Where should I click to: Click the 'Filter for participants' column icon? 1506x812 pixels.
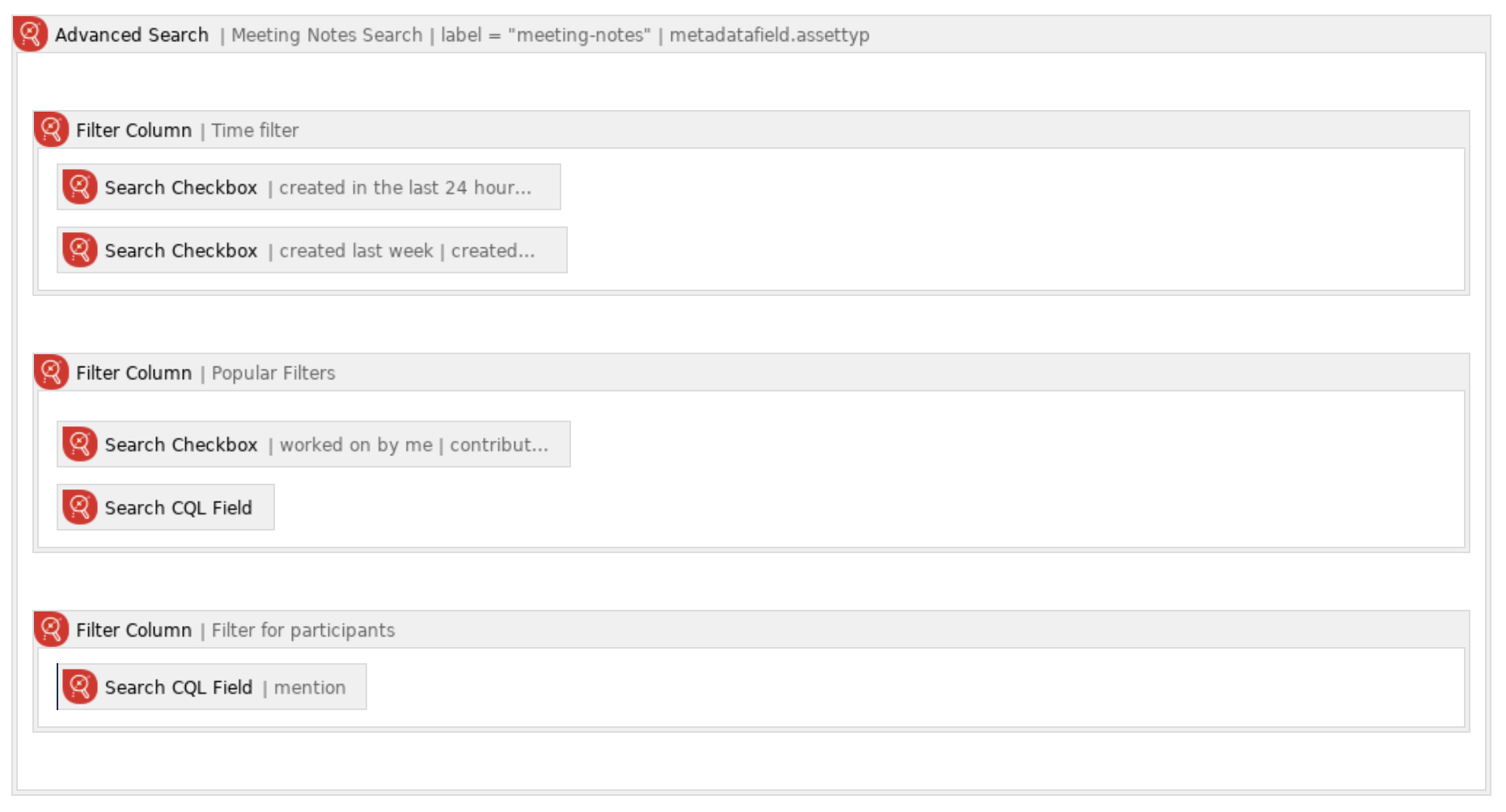click(x=51, y=629)
